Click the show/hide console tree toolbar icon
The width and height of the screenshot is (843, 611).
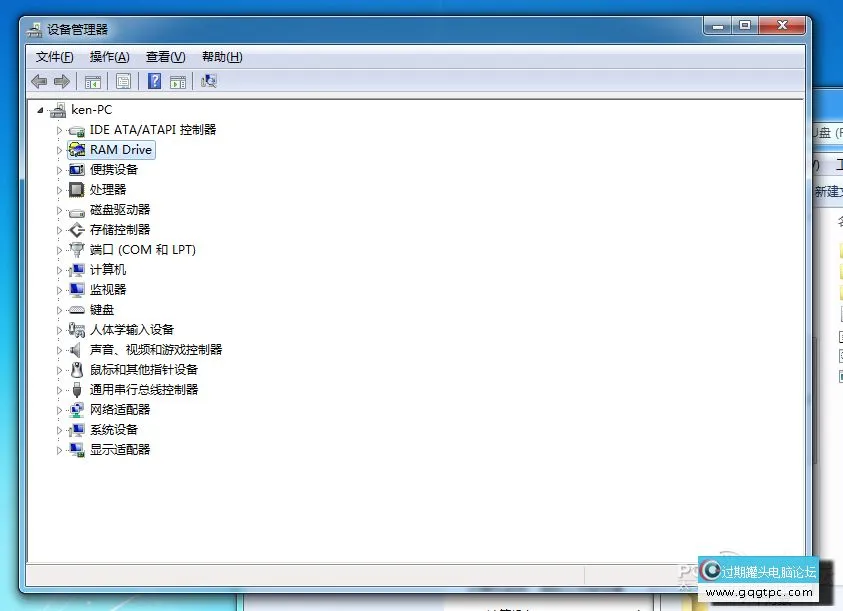pos(93,82)
